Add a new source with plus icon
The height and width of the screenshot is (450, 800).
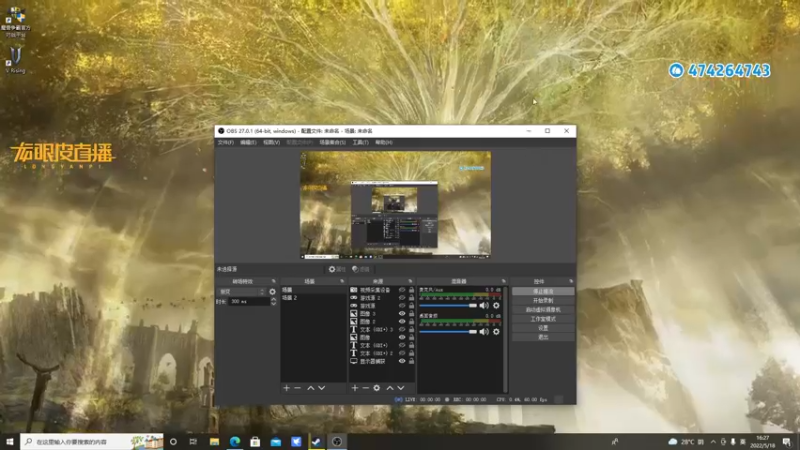[x=355, y=388]
